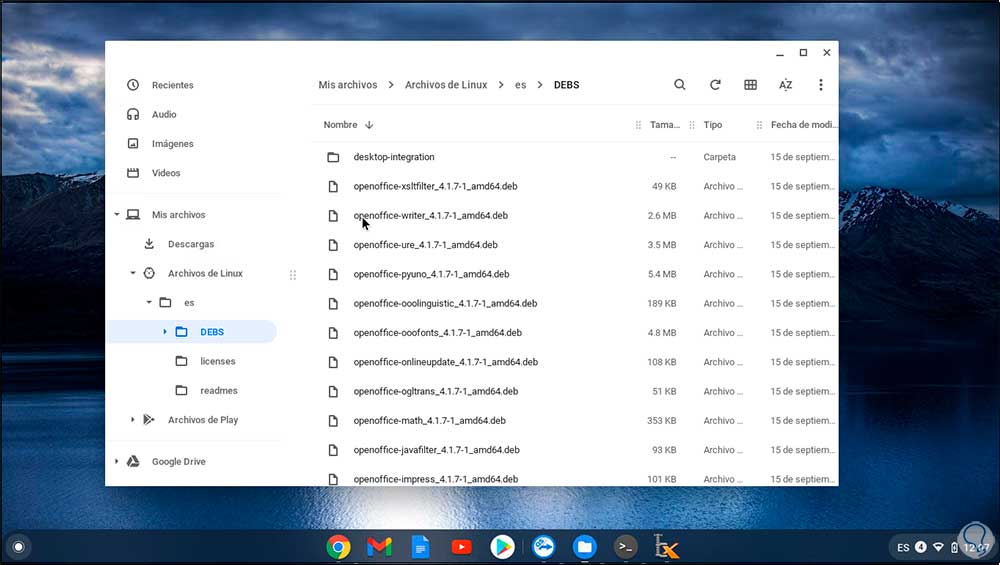
Task: Select openoffice-javafilter_4.1.7-1_amd64.deb
Action: click(575, 450)
